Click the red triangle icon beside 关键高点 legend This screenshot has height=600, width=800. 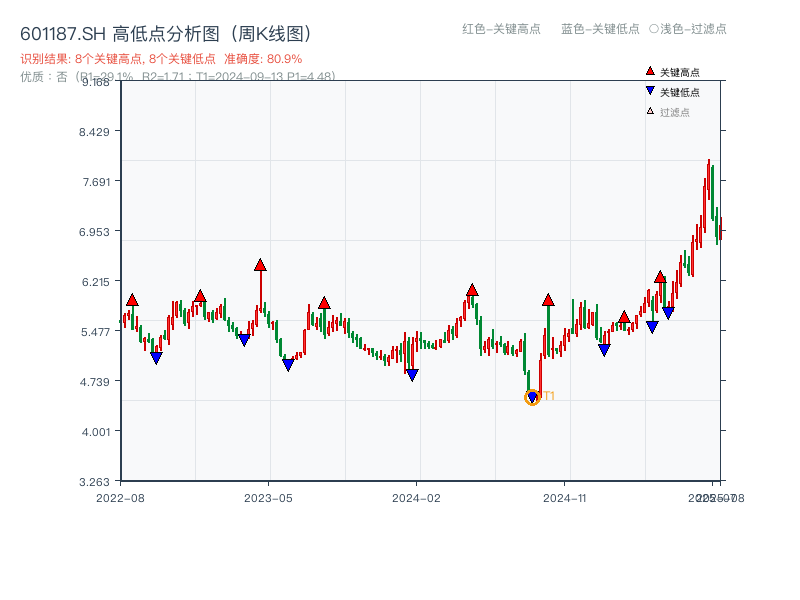[650, 71]
